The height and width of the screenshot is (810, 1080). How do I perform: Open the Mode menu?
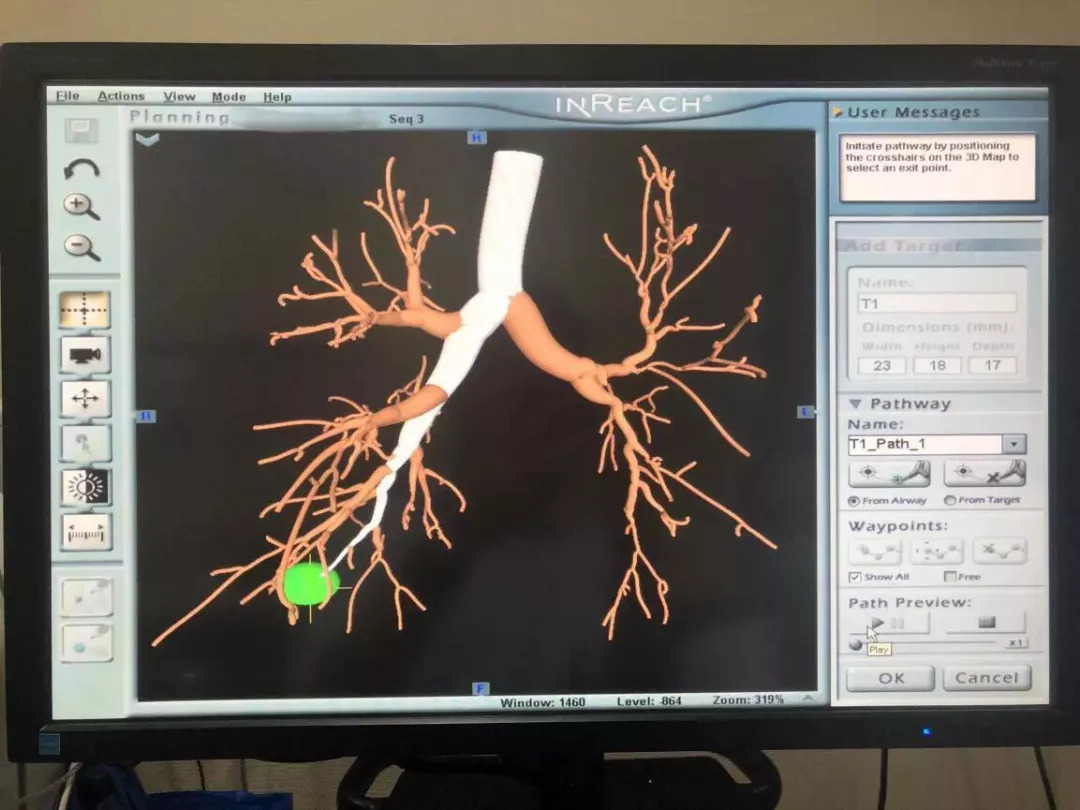[228, 97]
